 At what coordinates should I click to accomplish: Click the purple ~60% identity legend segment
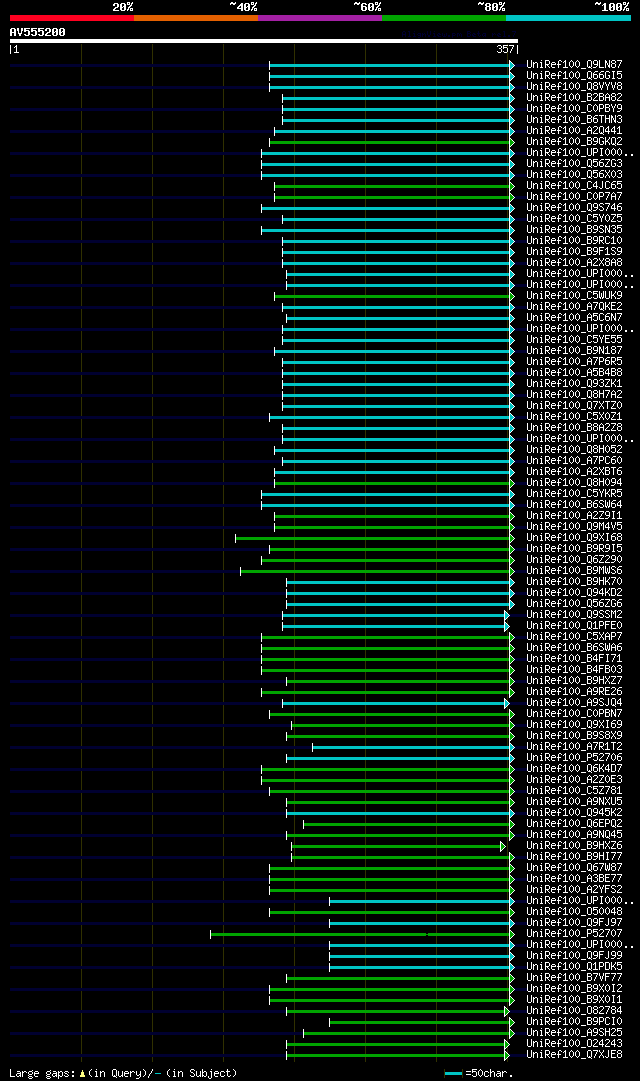320,18
